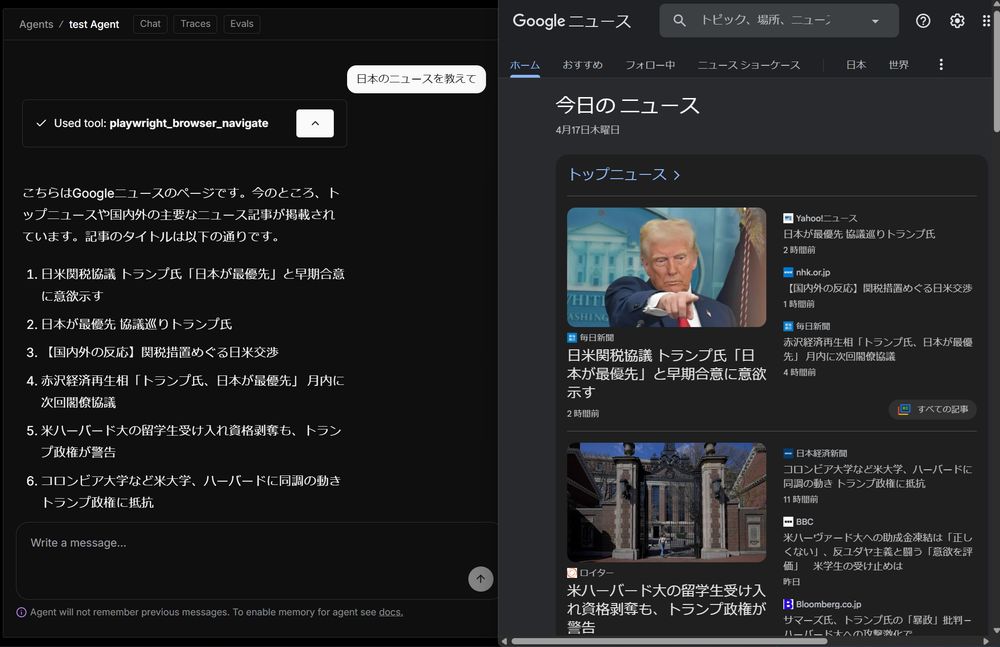The image size is (1000, 647).
Task: Click the Bloomberg.co.jp source icon
Action: coord(788,604)
